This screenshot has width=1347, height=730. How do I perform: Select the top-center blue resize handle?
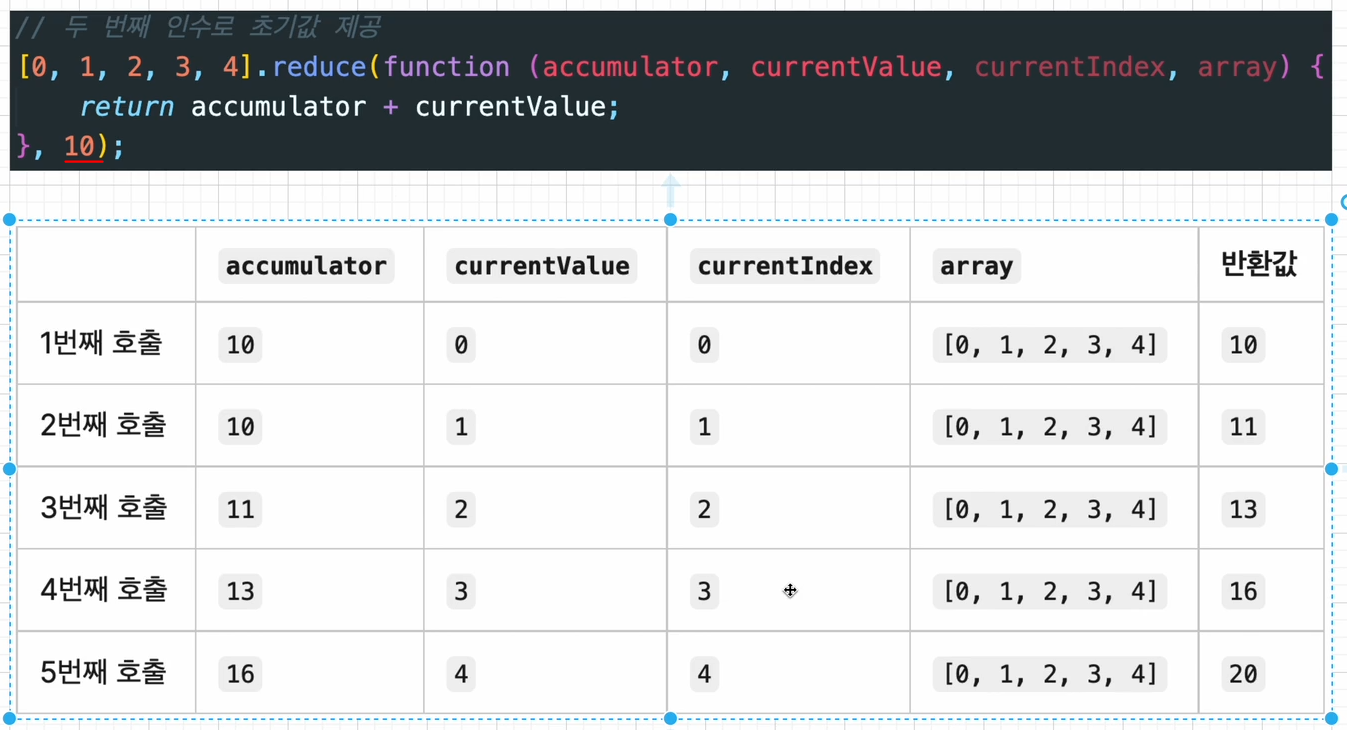point(670,218)
